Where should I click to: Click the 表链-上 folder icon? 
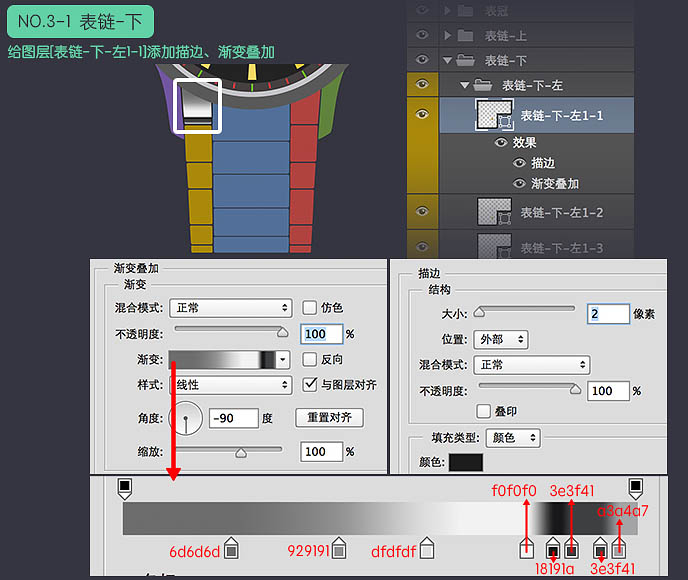(x=466, y=35)
